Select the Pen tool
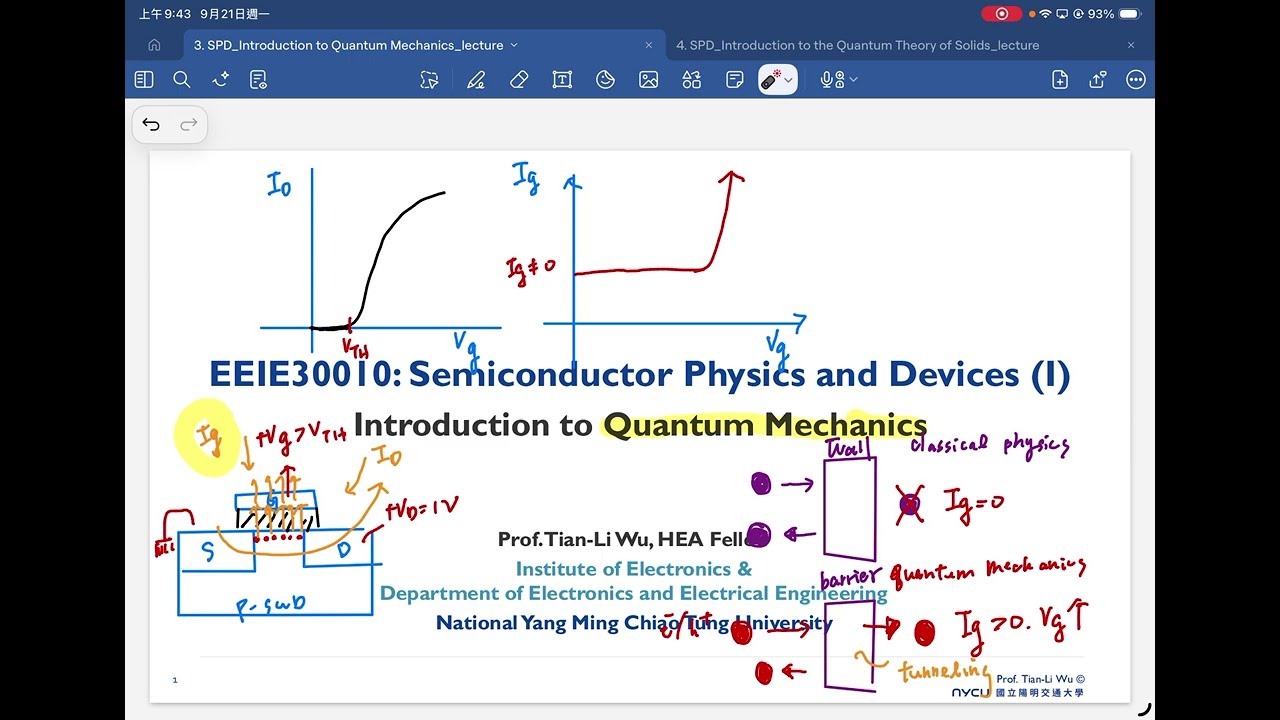The height and width of the screenshot is (720, 1280). (476, 80)
